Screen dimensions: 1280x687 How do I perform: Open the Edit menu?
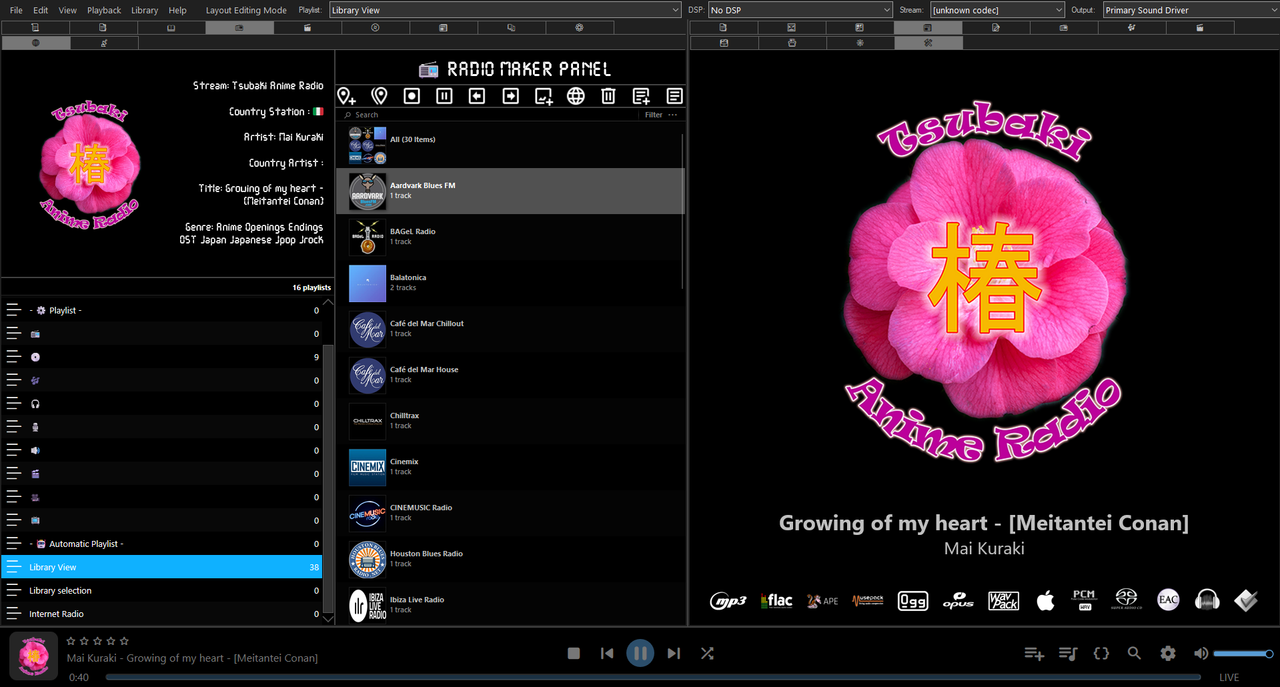pos(41,10)
